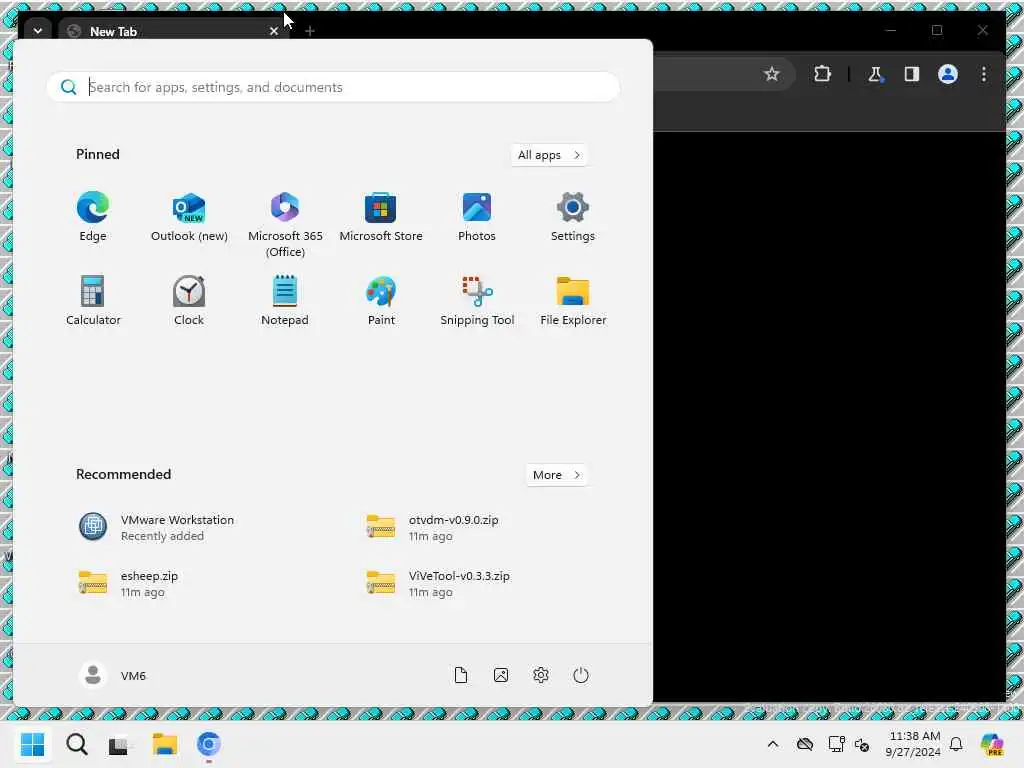Open the notification bell icon

pos(956,744)
